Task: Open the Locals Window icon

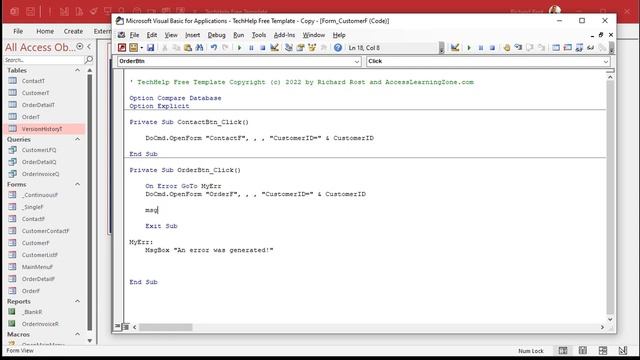Action: [x=556, y=48]
